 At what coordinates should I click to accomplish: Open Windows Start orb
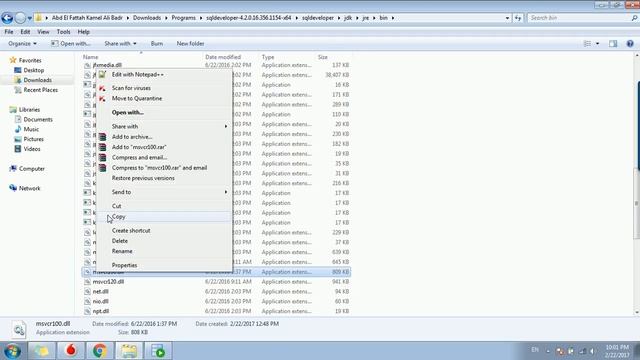(12, 351)
